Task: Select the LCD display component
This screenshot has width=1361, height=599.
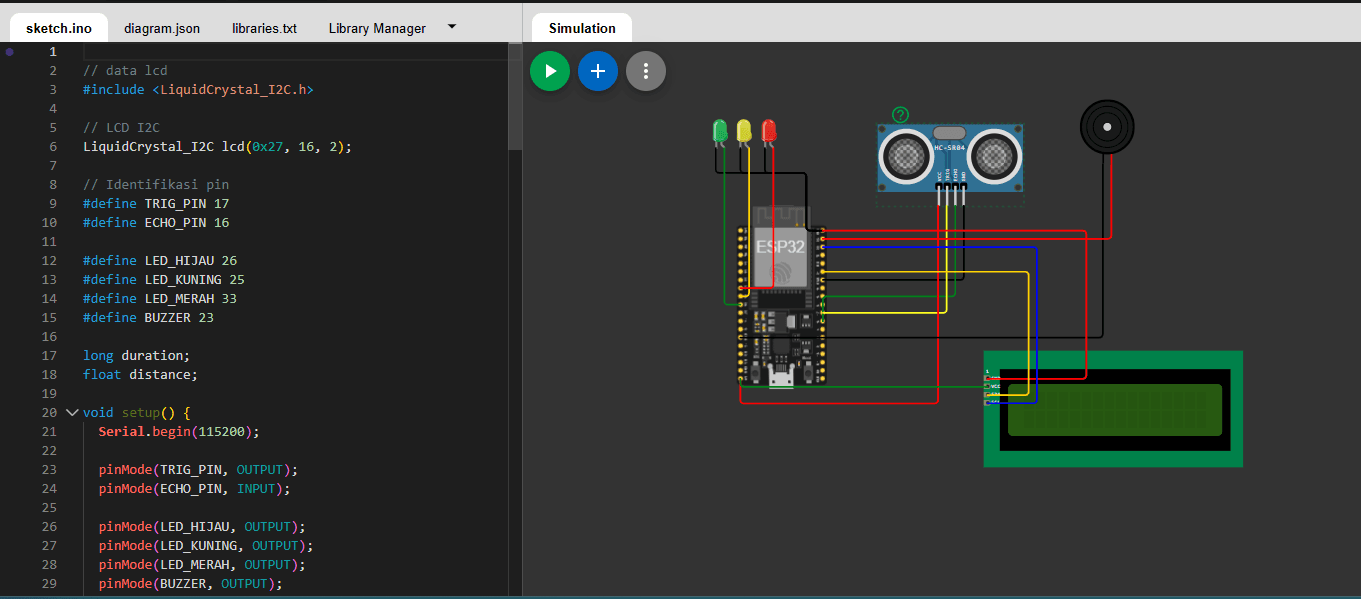Action: (x=1113, y=408)
